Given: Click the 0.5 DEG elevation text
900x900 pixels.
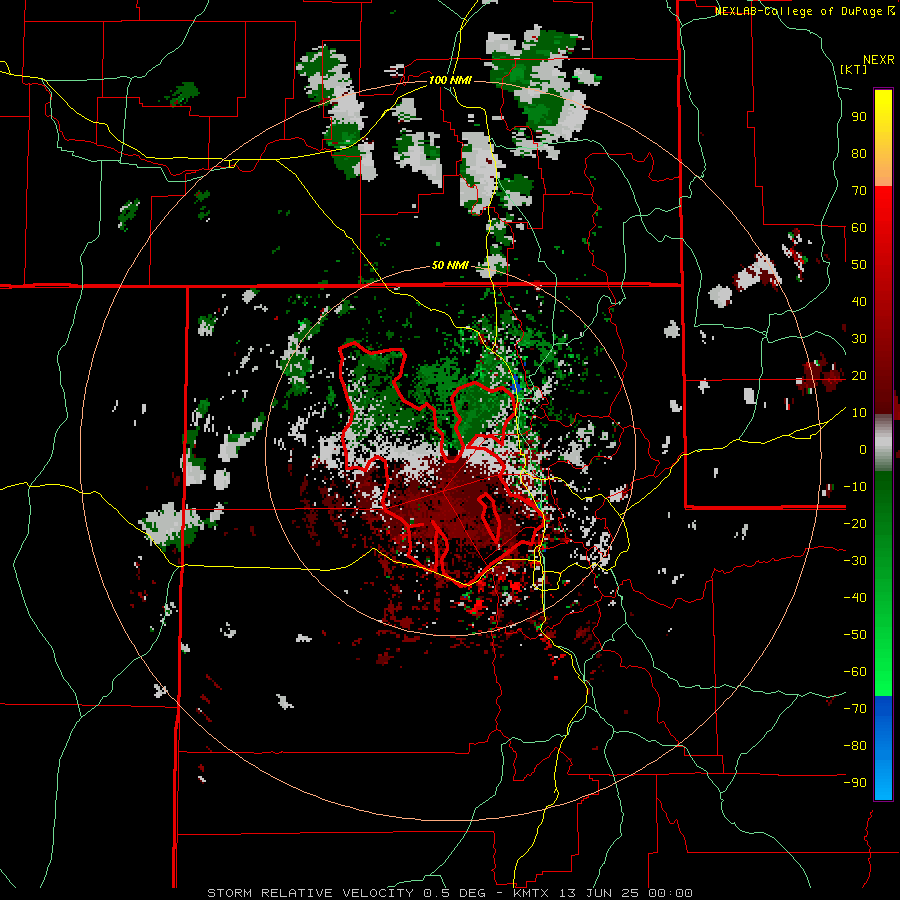Looking at the screenshot, I should tap(454, 893).
